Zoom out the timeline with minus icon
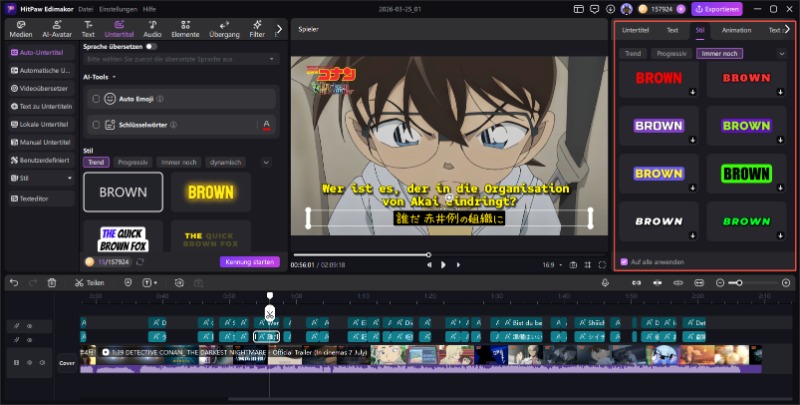The image size is (800, 405). click(720, 283)
